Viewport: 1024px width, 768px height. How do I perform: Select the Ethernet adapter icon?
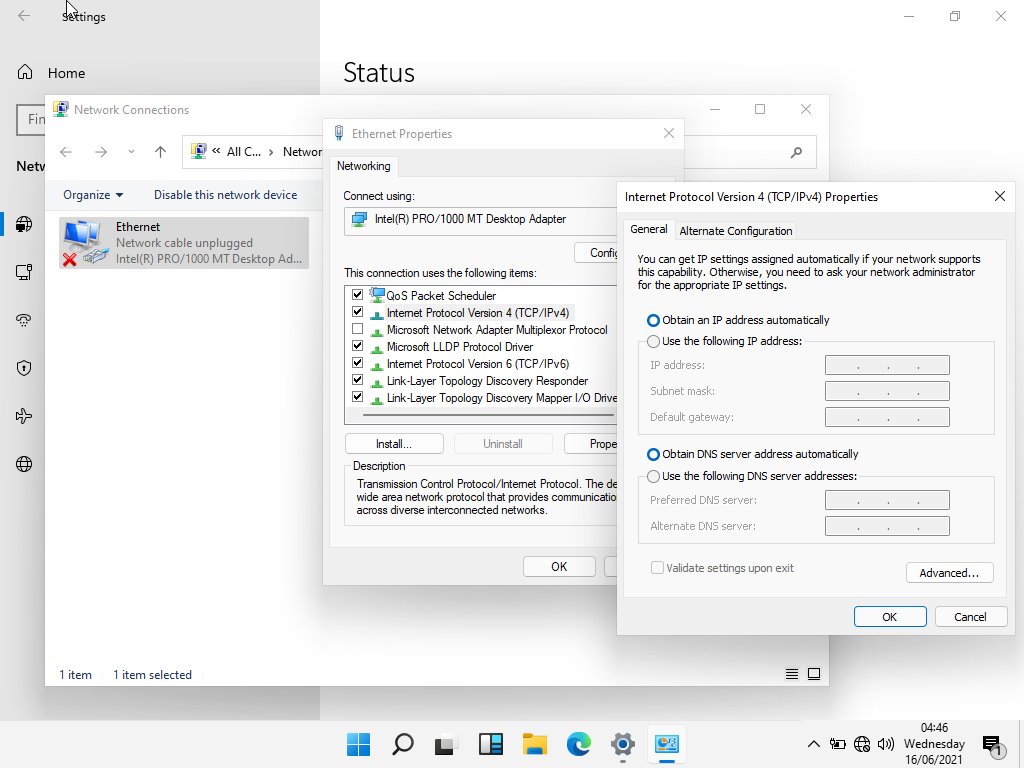coord(86,243)
